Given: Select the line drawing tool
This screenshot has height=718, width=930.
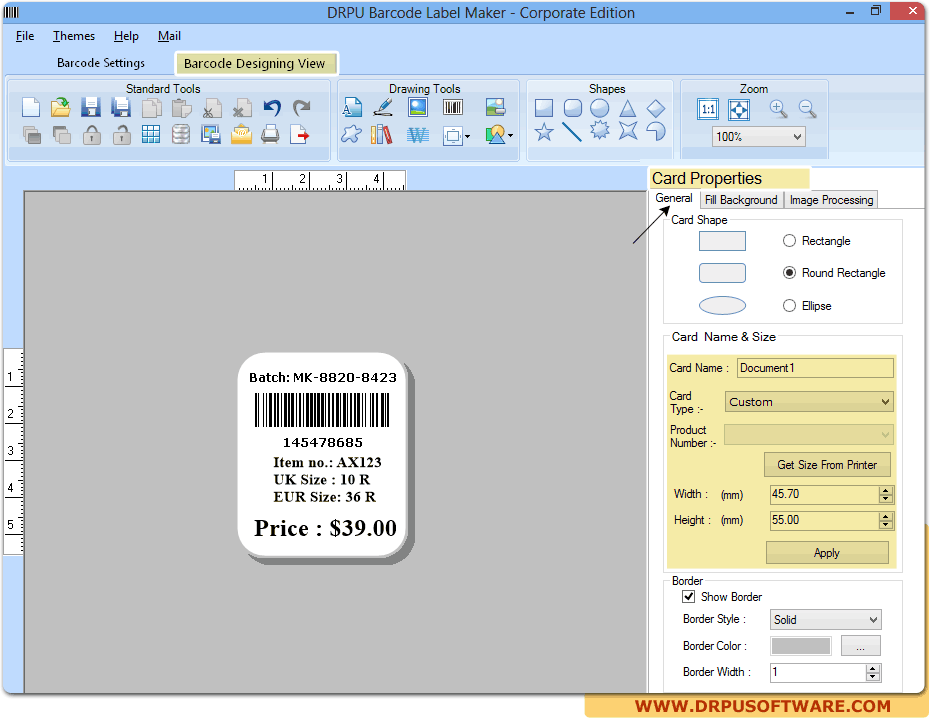Looking at the screenshot, I should pyautogui.click(x=572, y=132).
